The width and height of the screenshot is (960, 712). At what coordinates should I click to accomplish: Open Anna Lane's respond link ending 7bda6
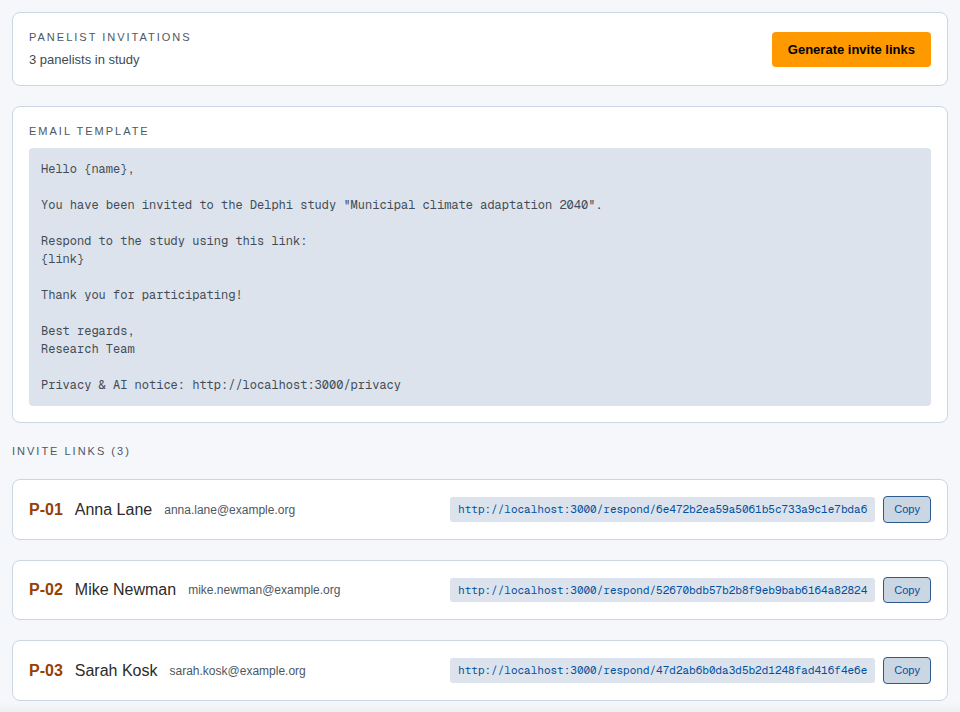point(662,509)
